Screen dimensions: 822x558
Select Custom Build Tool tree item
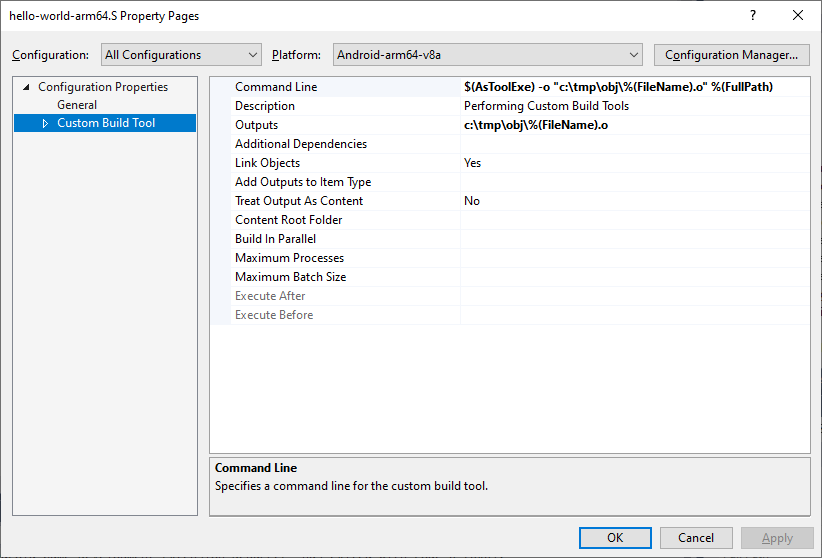tap(106, 124)
